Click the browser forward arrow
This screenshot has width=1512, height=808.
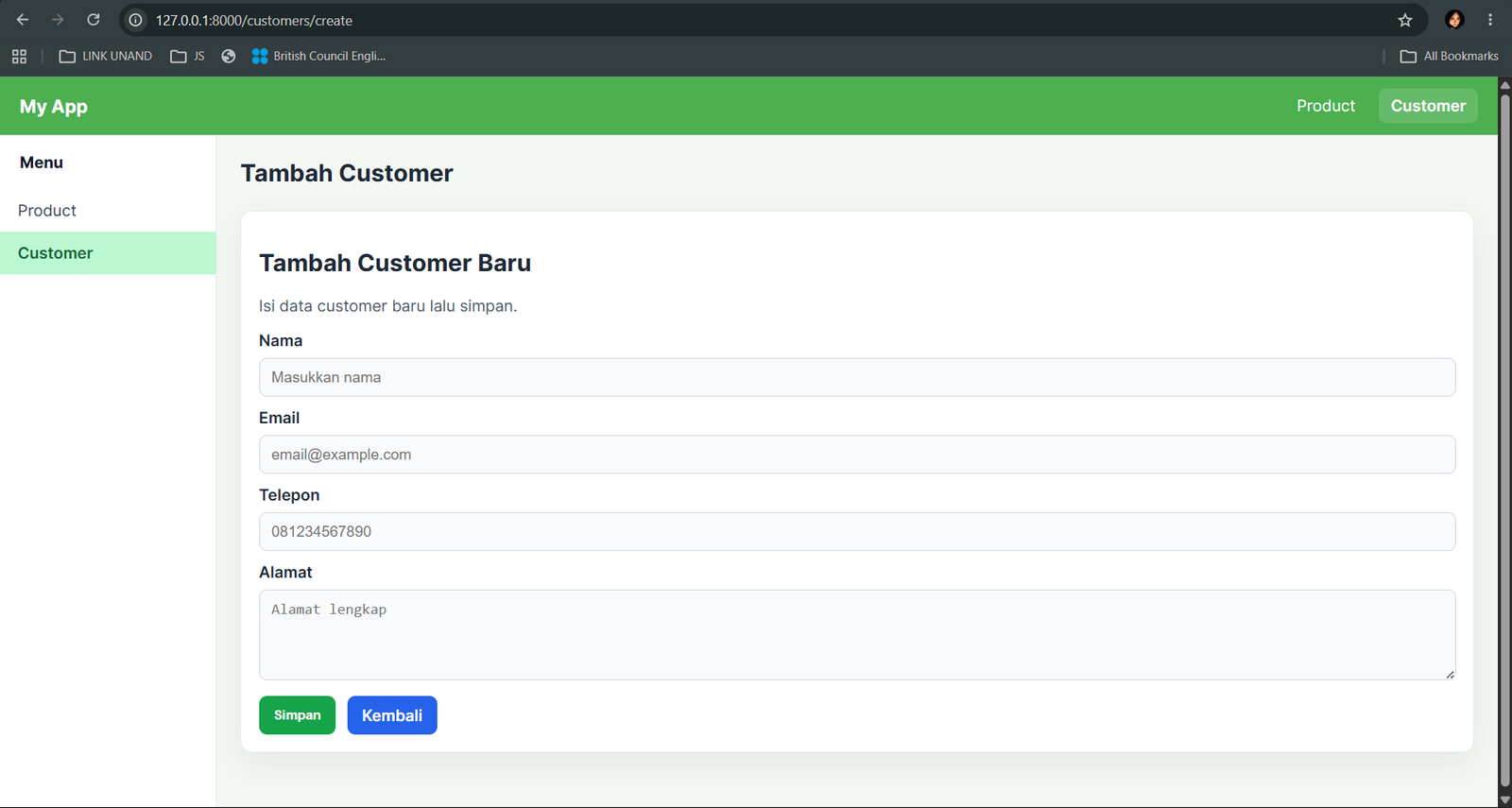(x=58, y=20)
